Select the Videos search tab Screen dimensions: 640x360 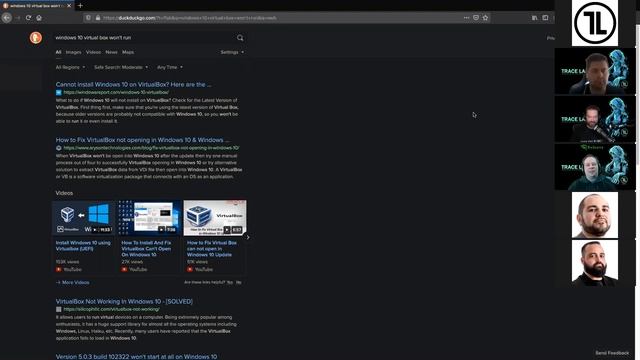point(93,52)
